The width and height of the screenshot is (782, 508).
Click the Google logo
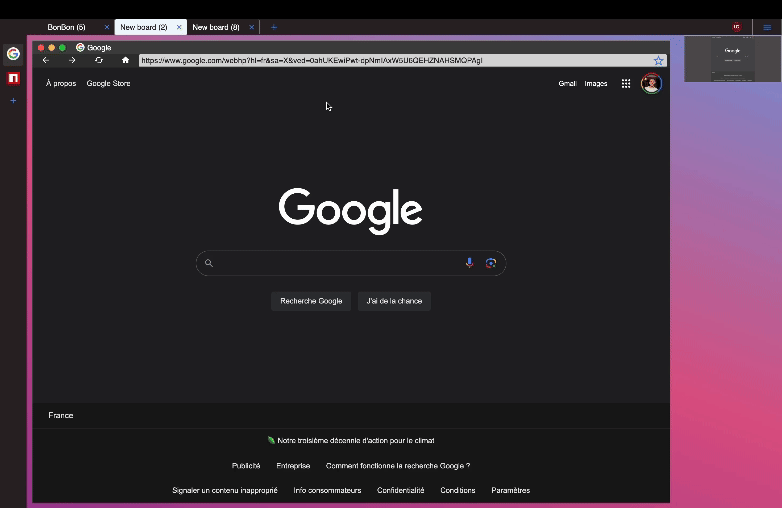(x=351, y=211)
